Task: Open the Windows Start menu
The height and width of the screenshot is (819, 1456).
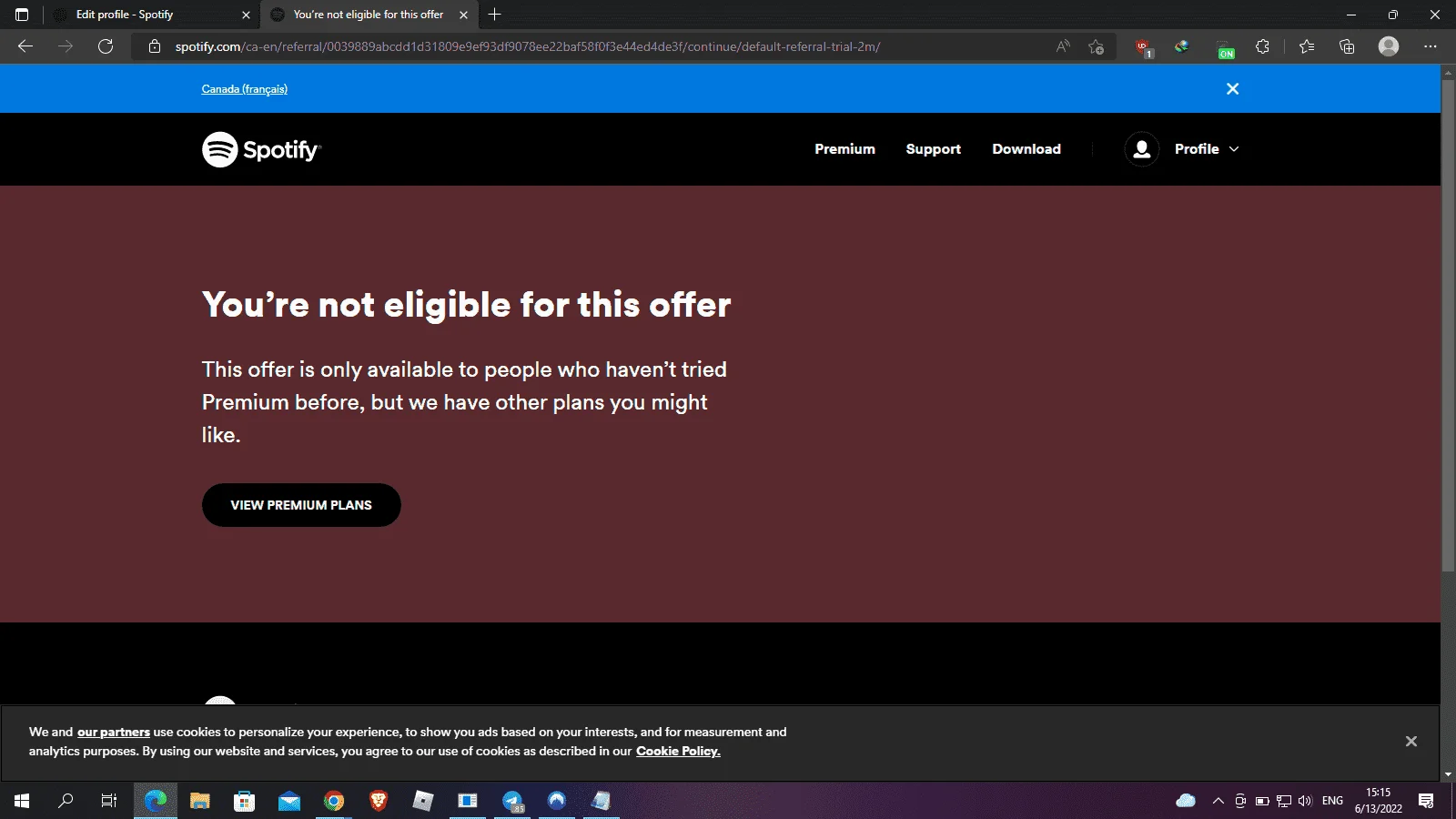Action: (22, 801)
